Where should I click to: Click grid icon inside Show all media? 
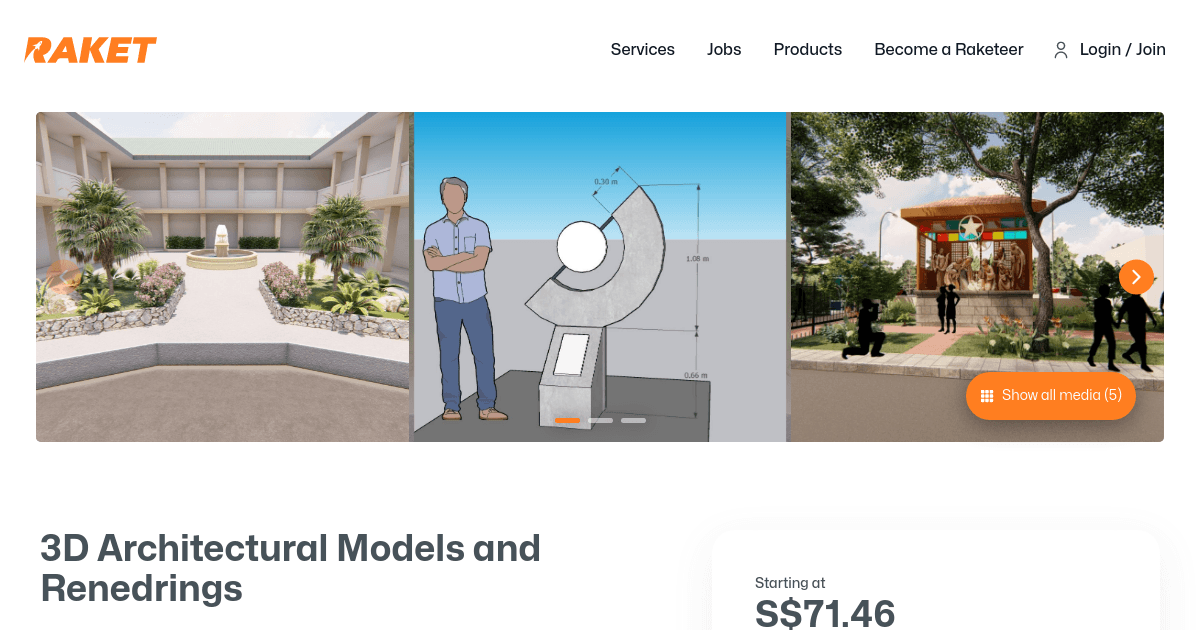click(x=987, y=396)
